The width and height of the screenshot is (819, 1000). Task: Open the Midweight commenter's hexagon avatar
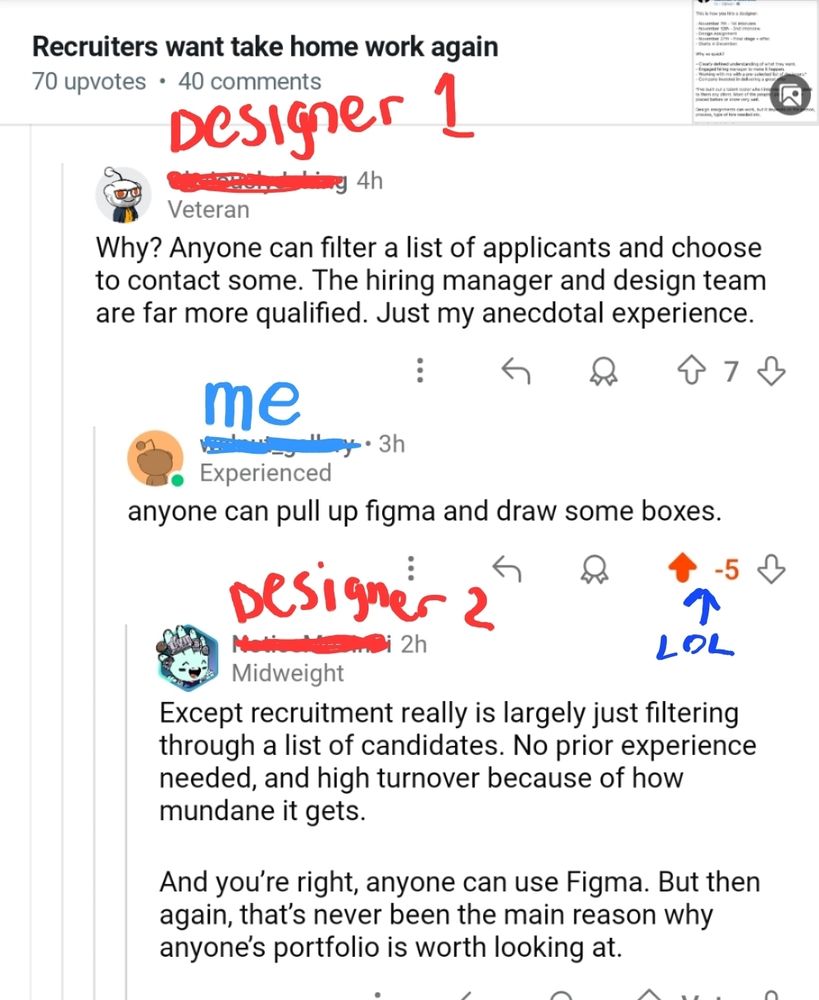pos(188,658)
